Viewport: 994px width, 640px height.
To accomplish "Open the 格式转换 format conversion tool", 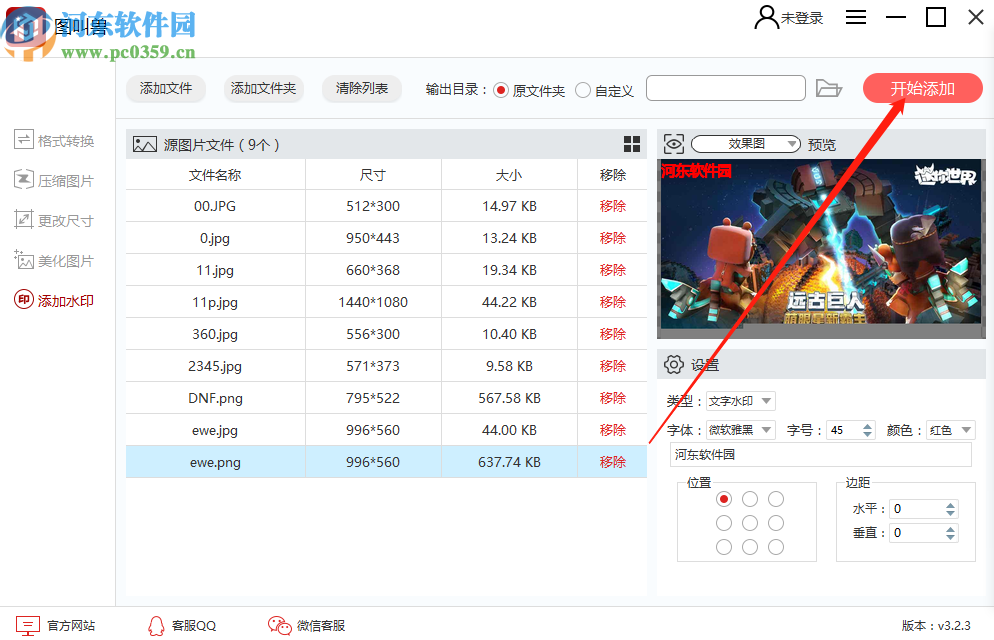I will click(55, 140).
